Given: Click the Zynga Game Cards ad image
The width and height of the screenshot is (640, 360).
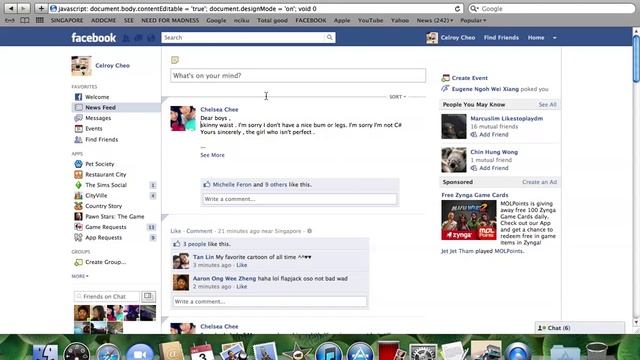Looking at the screenshot, I should (469, 220).
